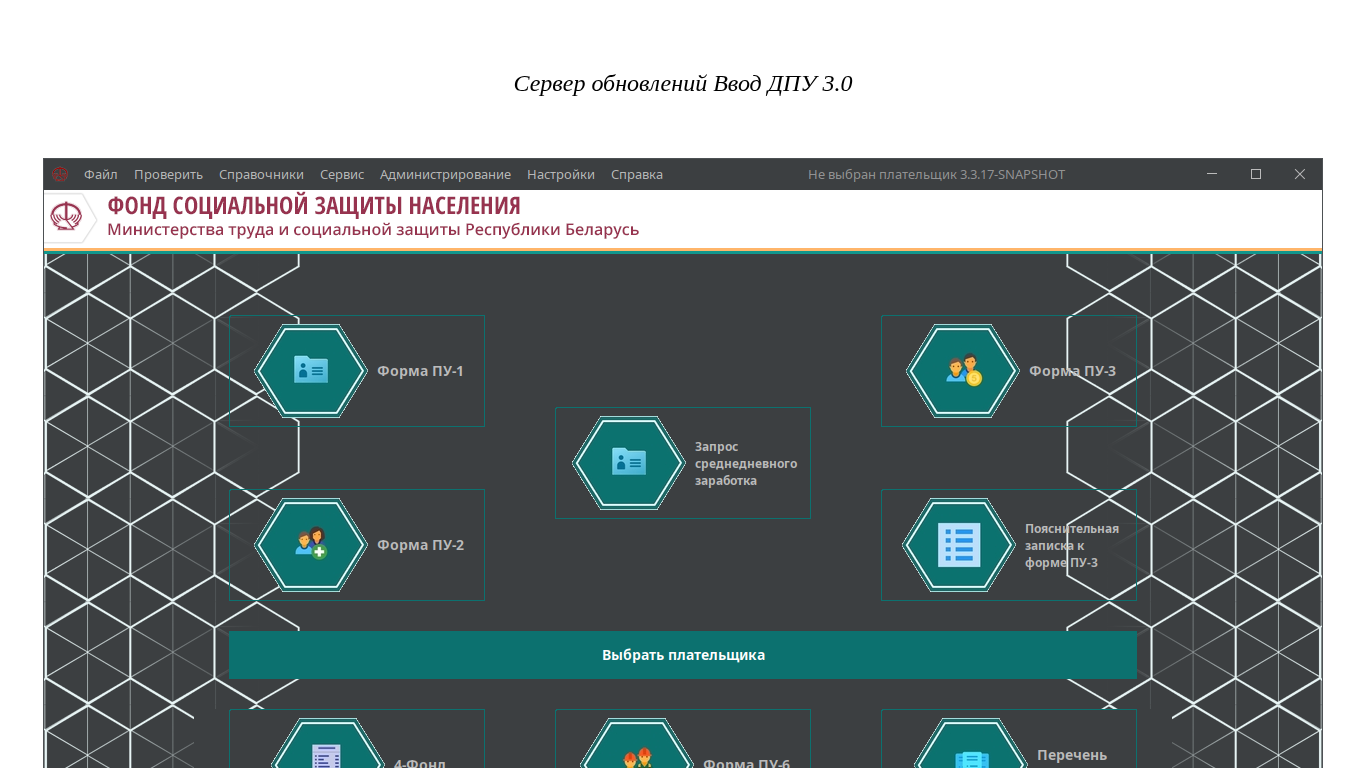The width and height of the screenshot is (1366, 768).
Task: Click the fund emblem logo in the header
Action: (68, 217)
